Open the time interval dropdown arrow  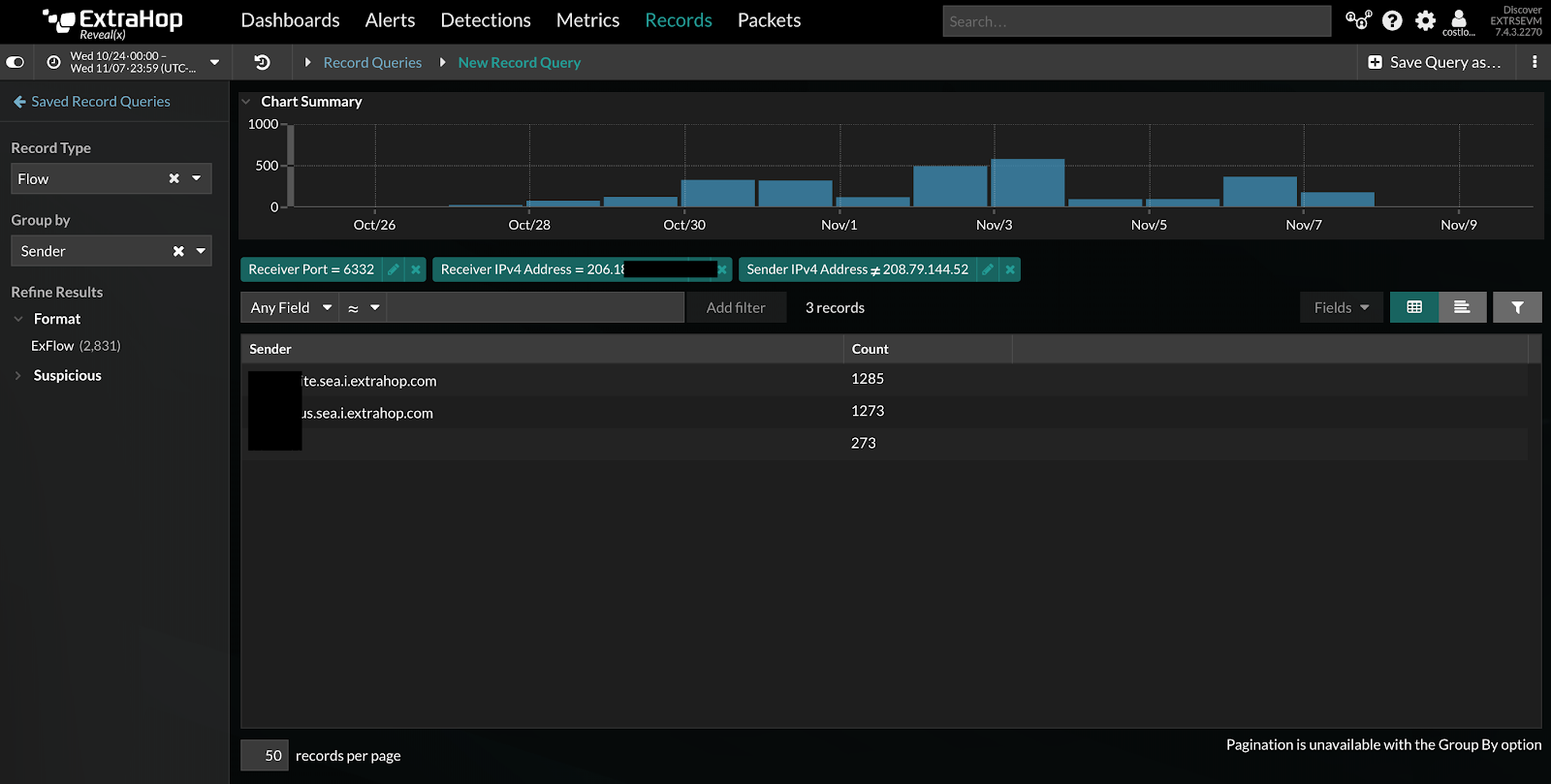(214, 62)
